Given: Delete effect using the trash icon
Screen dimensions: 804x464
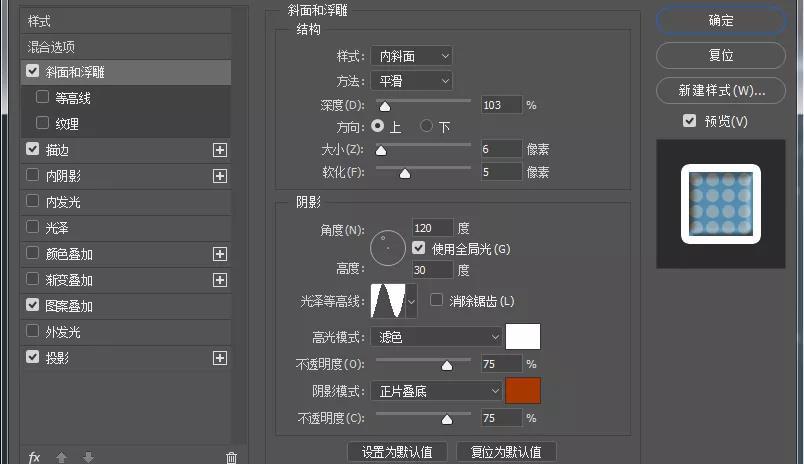Looking at the screenshot, I should tap(232, 457).
